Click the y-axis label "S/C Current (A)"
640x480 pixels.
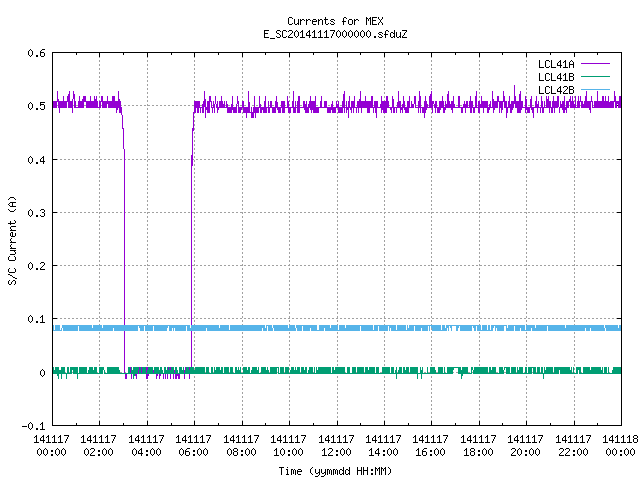pyautogui.click(x=13, y=241)
